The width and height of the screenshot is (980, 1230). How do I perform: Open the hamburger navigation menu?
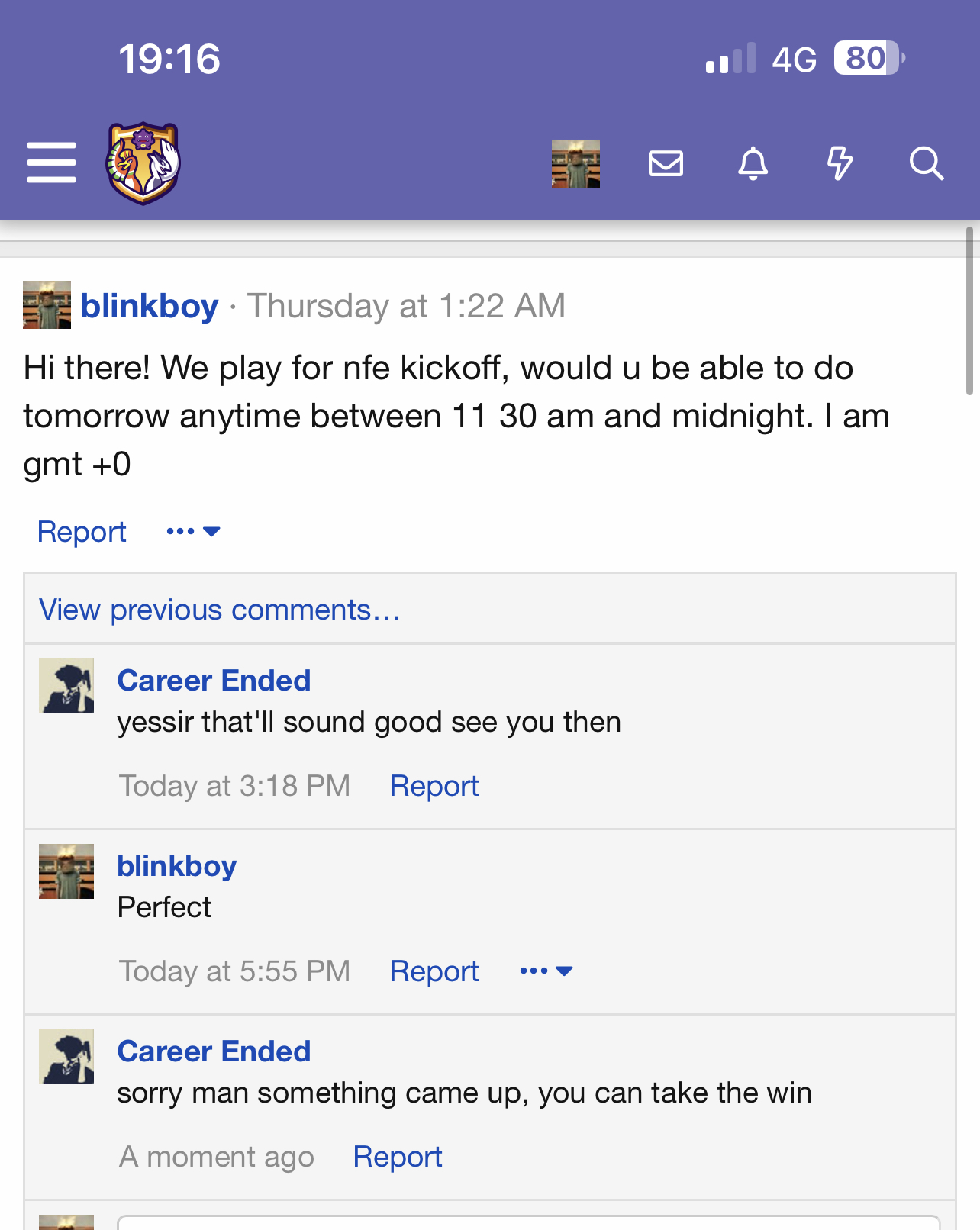[51, 163]
